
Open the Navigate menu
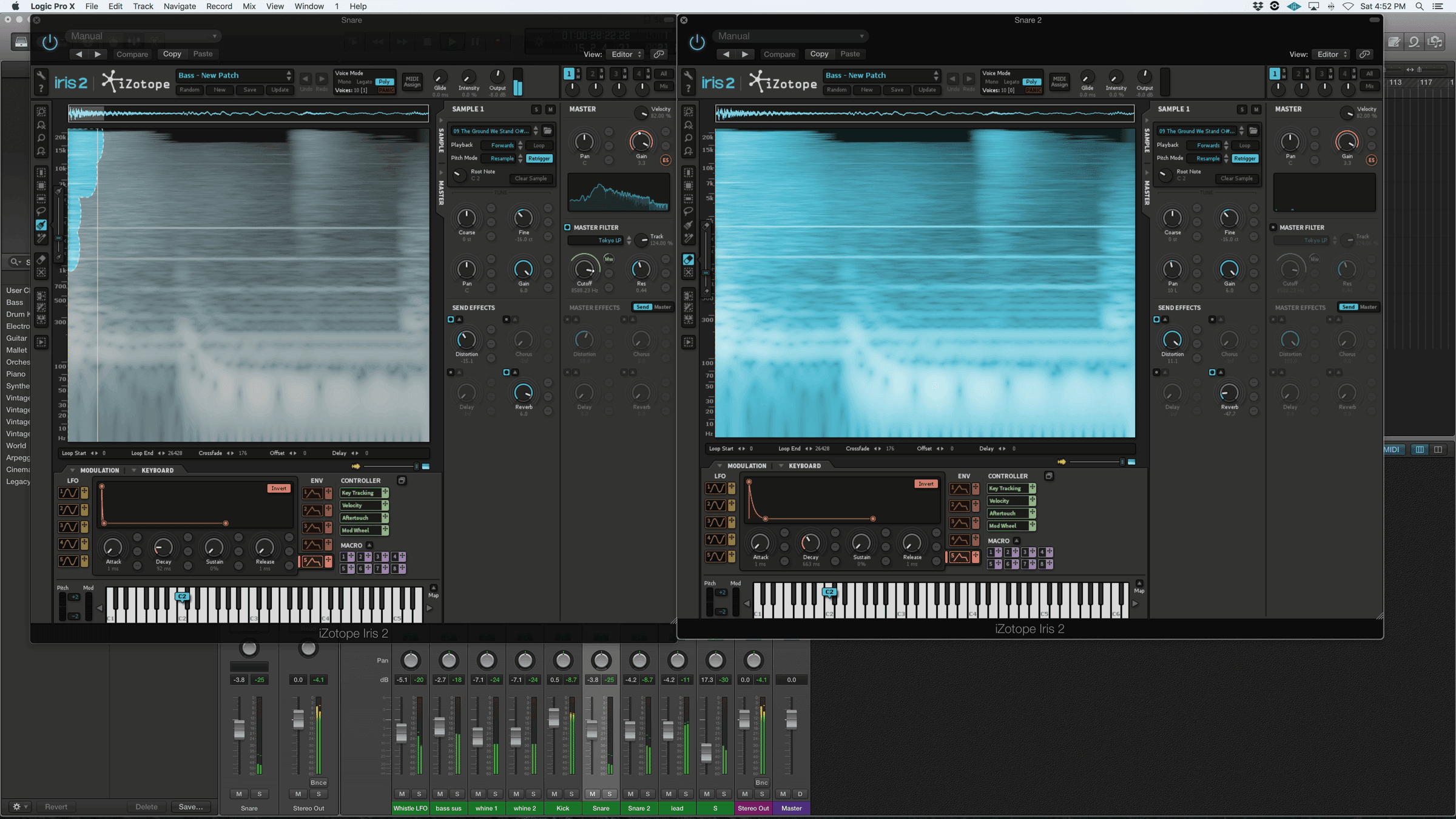tap(180, 6)
